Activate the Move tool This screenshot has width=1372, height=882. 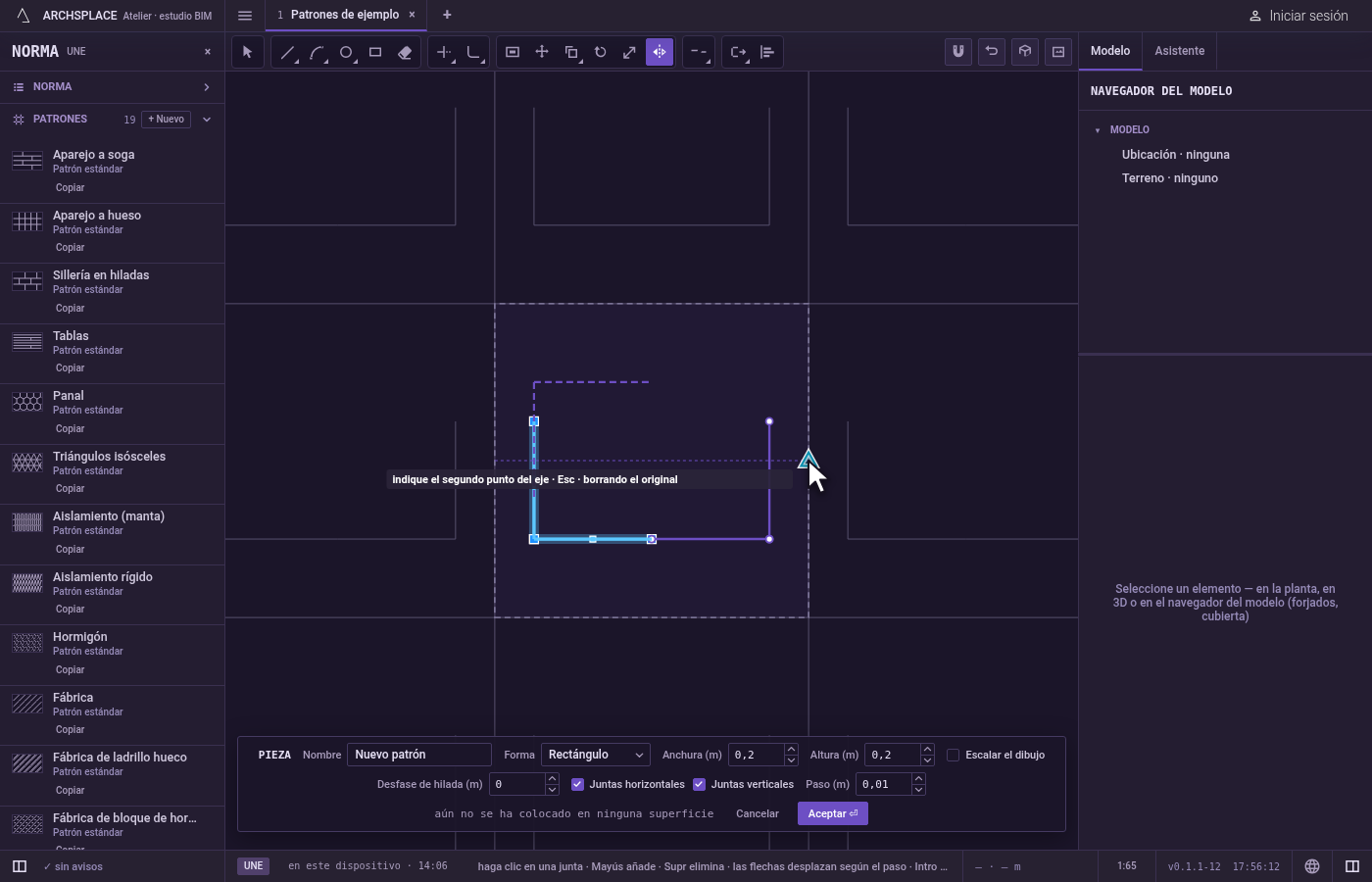click(542, 52)
